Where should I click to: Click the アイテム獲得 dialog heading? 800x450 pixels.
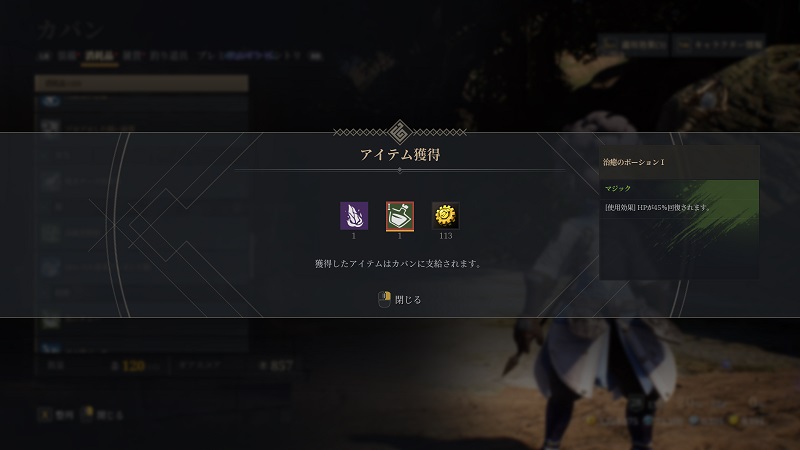pyautogui.click(x=400, y=154)
